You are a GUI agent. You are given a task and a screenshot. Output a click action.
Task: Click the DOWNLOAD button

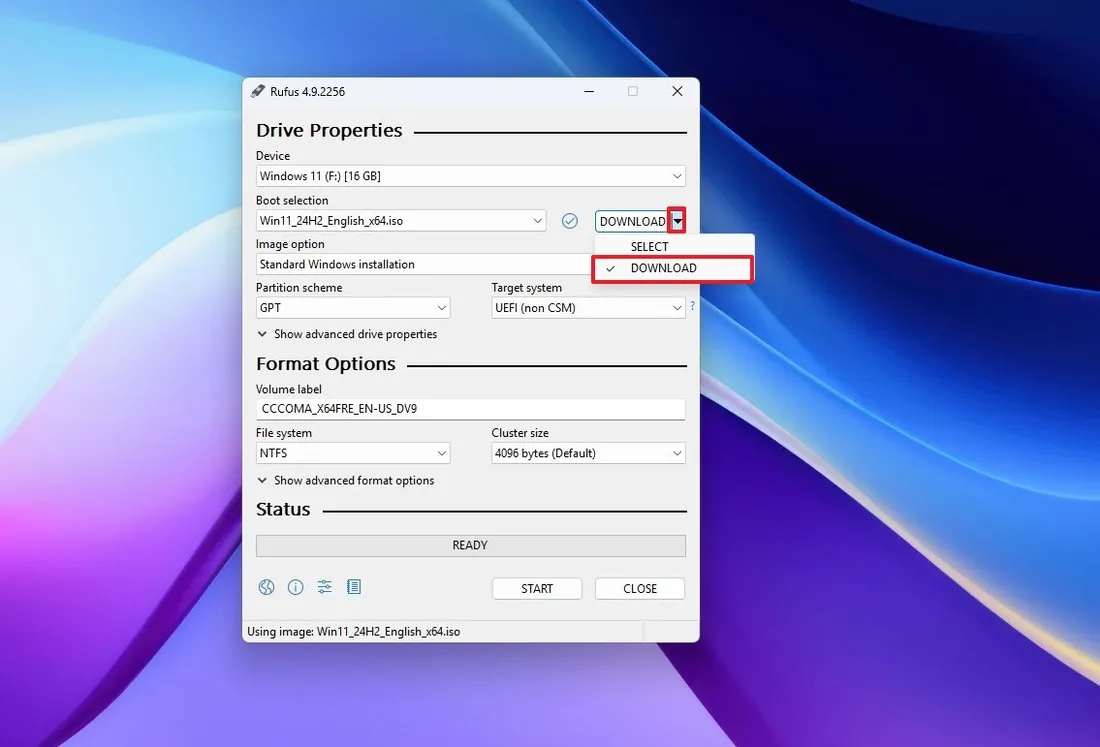click(632, 221)
